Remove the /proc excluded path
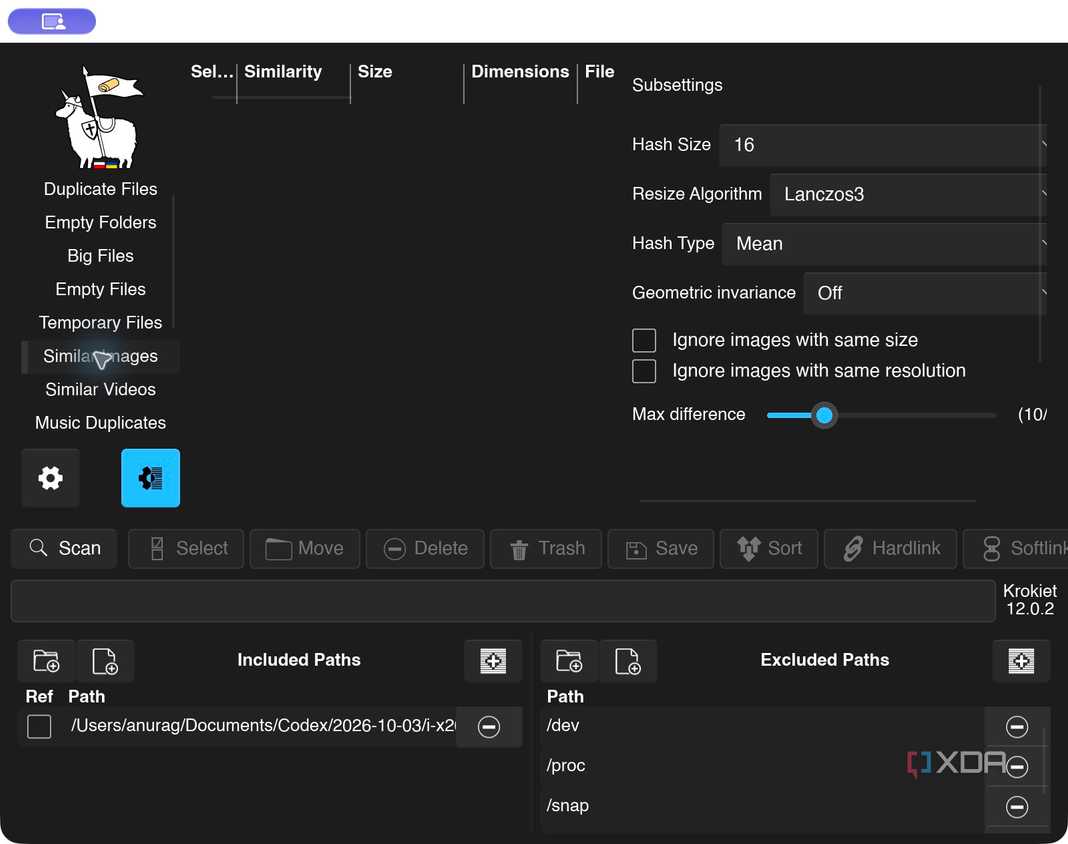 pyautogui.click(x=1017, y=767)
